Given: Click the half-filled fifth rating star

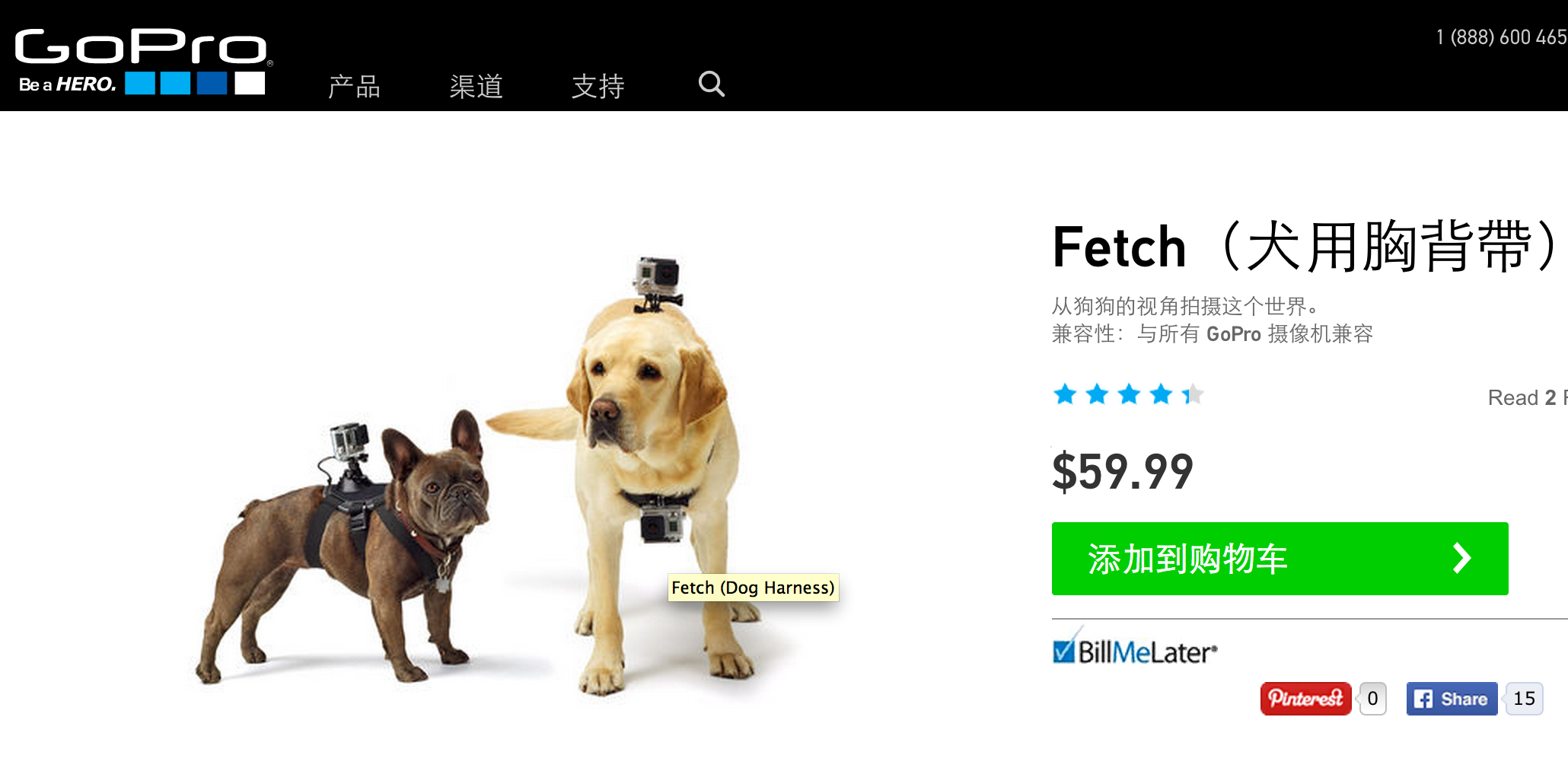Looking at the screenshot, I should tap(1193, 394).
